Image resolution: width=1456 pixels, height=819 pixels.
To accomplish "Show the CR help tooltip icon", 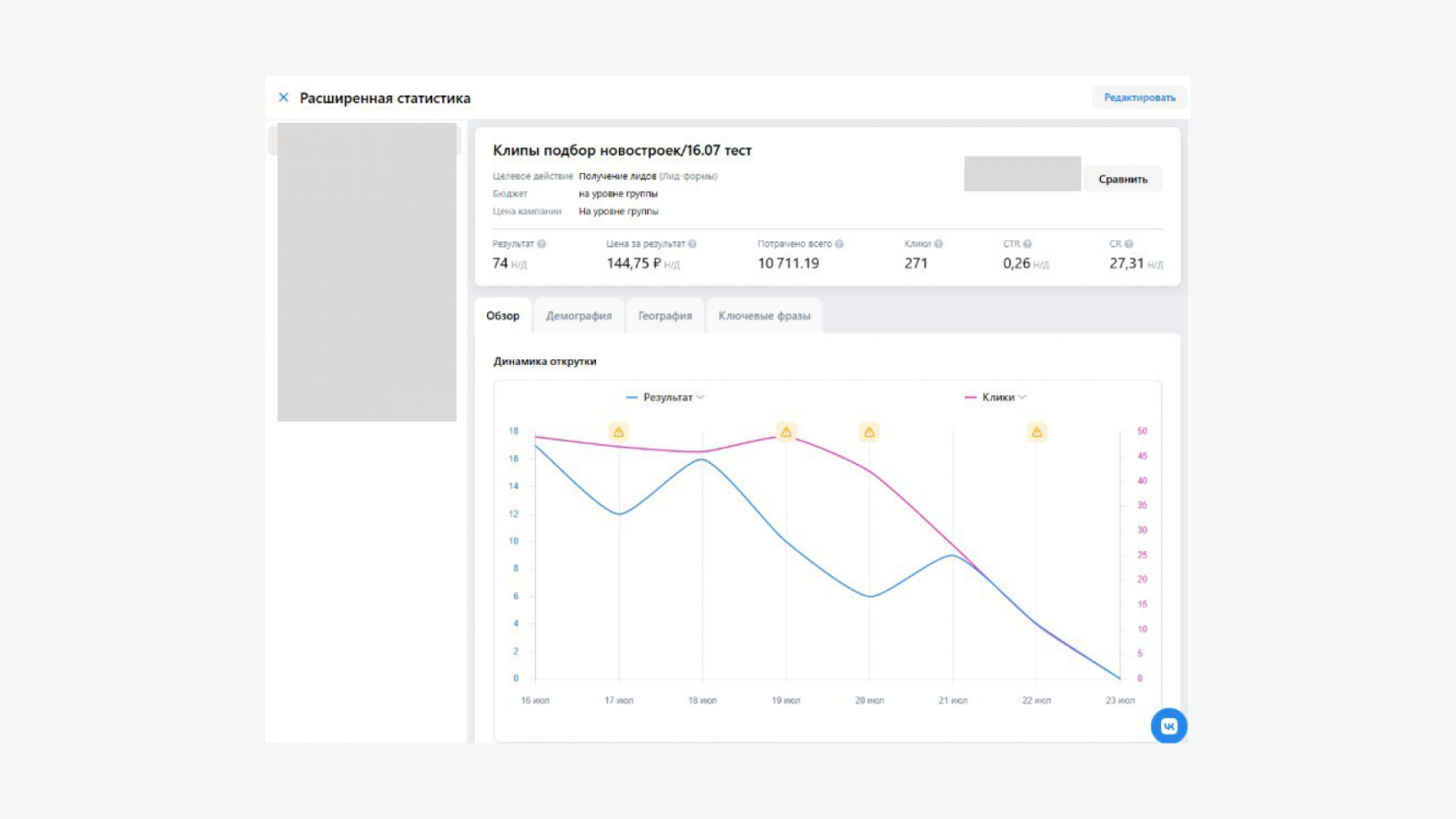I will [x=1128, y=244].
